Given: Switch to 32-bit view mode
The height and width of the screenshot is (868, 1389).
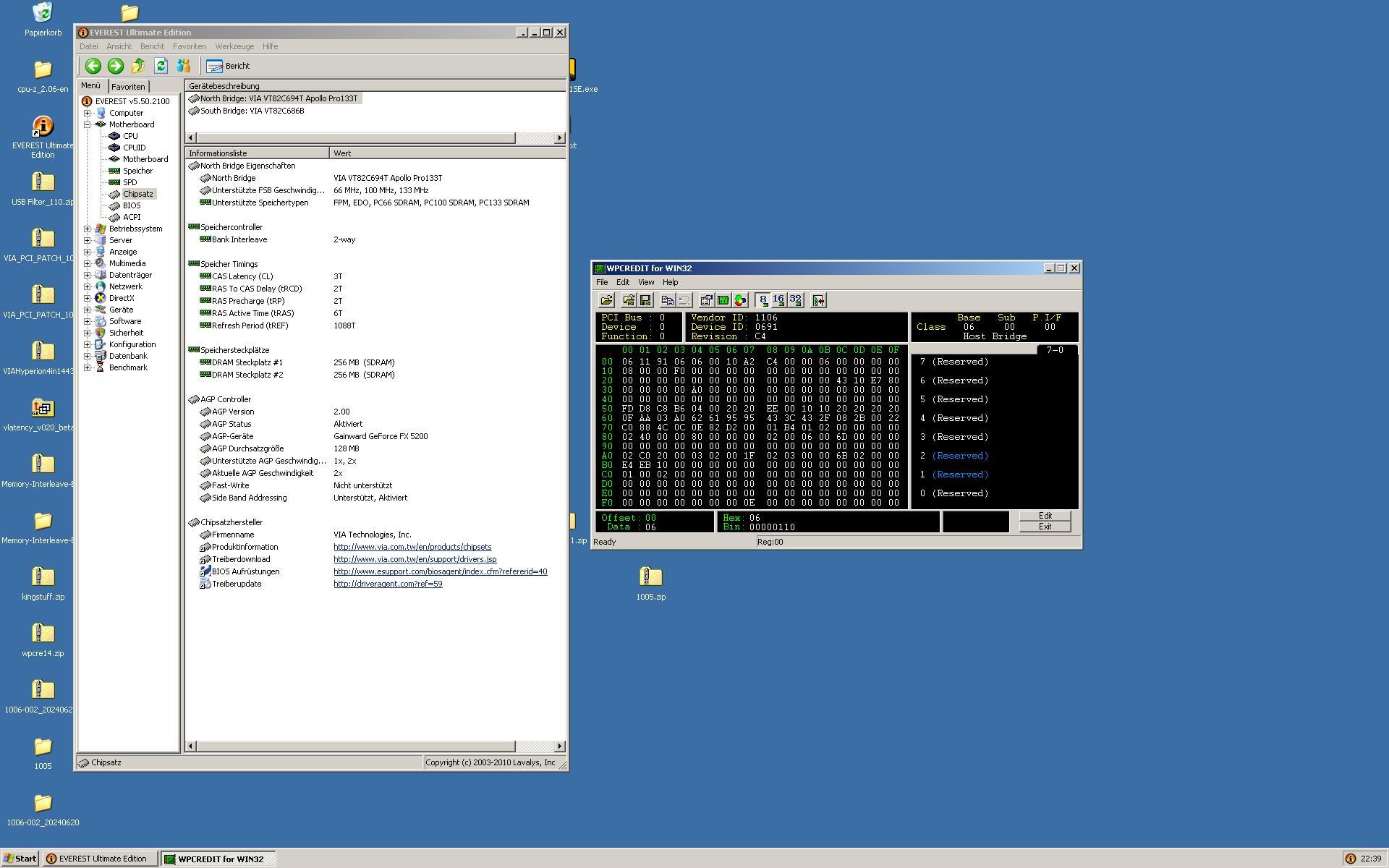Looking at the screenshot, I should [x=795, y=300].
